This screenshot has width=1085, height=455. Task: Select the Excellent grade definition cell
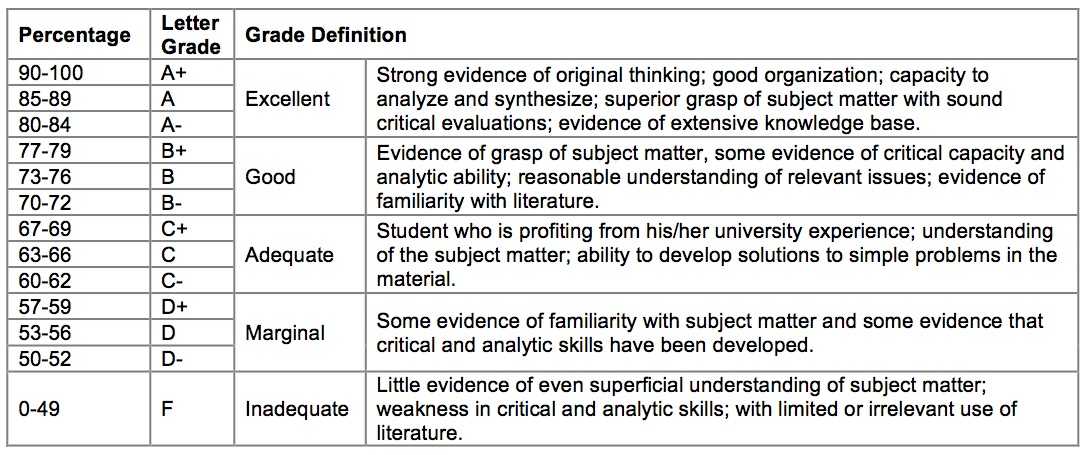tap(300, 99)
